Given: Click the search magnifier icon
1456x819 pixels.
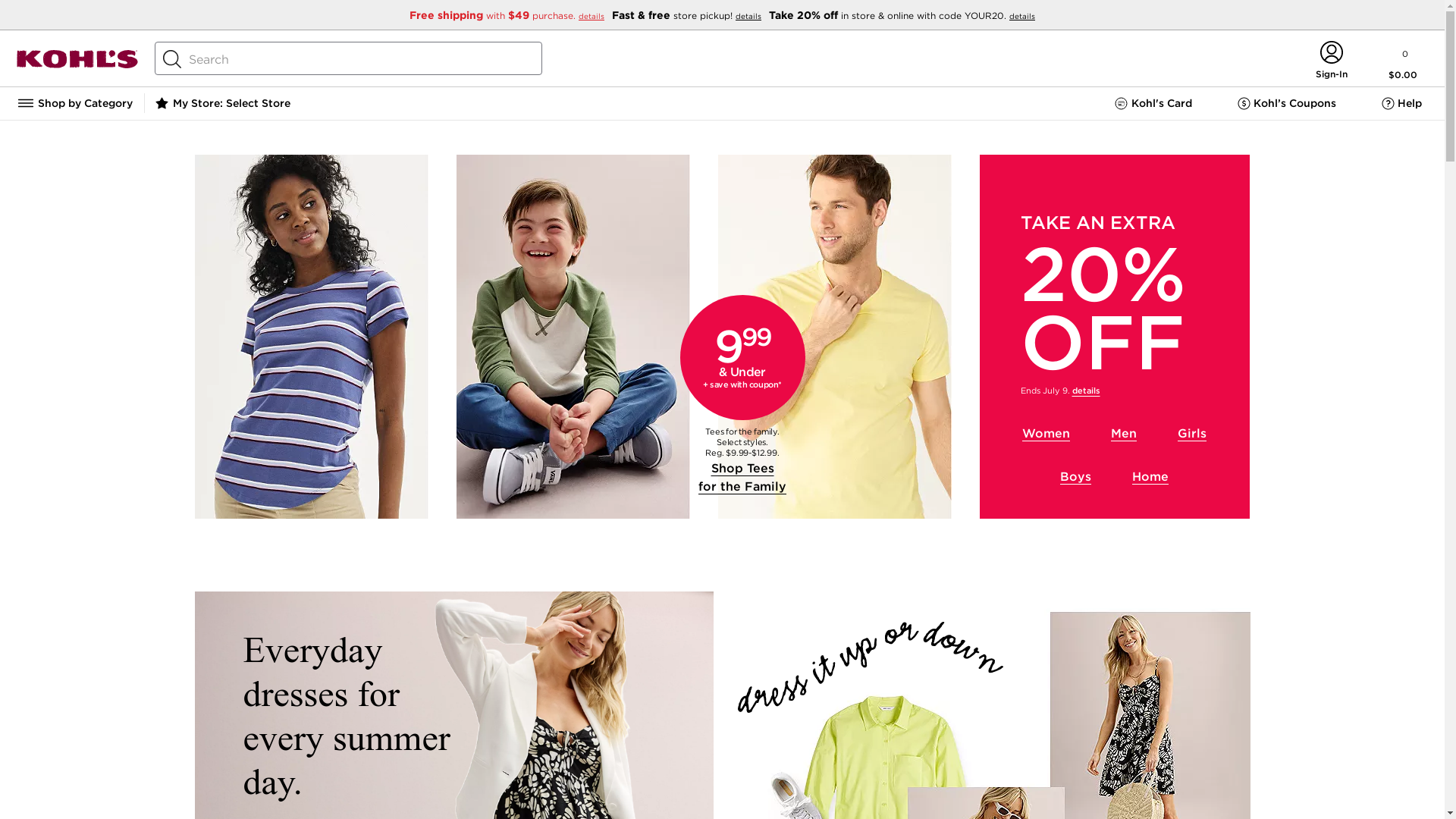Looking at the screenshot, I should pos(172,59).
